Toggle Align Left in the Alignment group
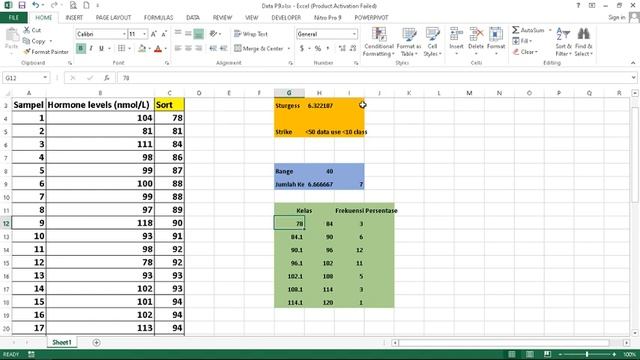This screenshot has height=360, width=640. pos(178,49)
